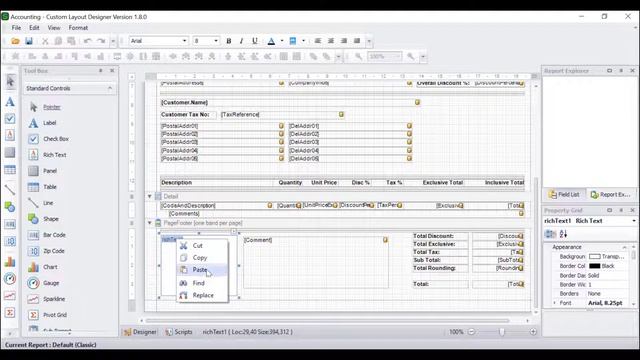Open a report with the folder icon
Viewport: 640px width, 360px height.
[16, 41]
